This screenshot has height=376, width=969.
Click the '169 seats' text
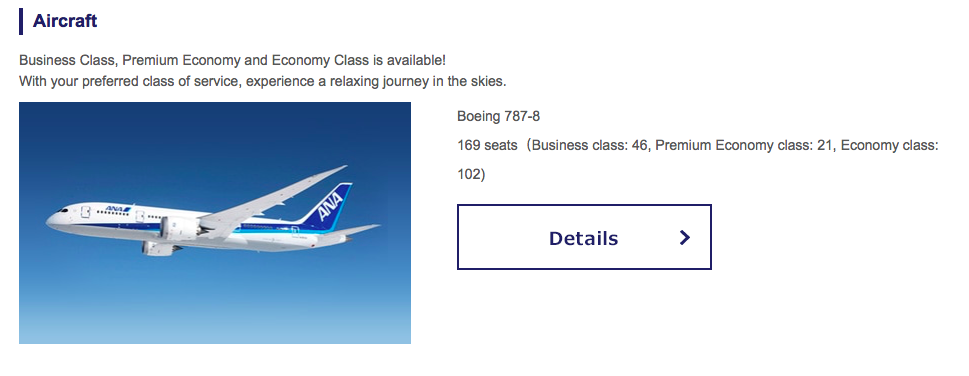(x=487, y=145)
